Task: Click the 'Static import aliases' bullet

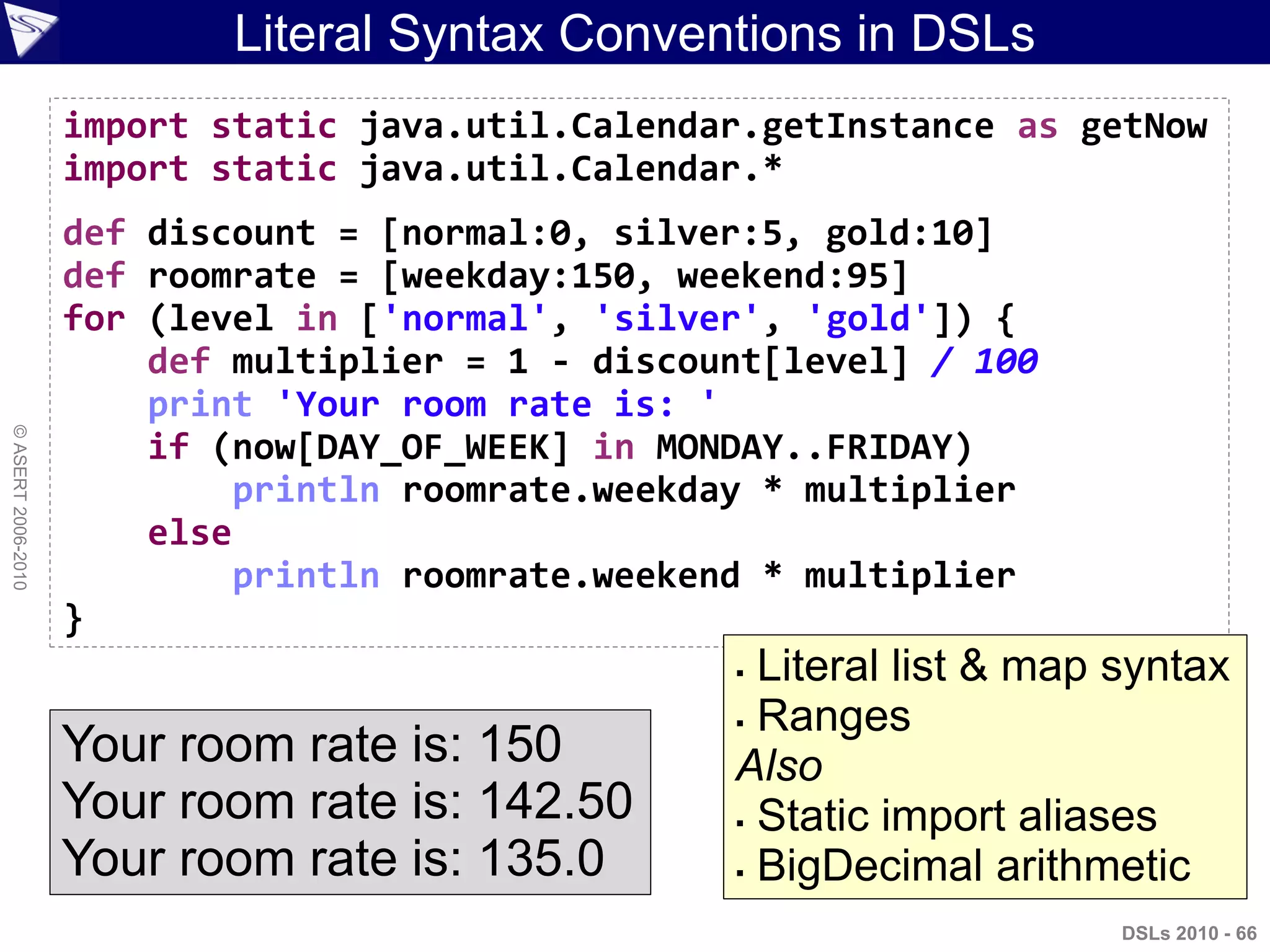Action: (946, 816)
